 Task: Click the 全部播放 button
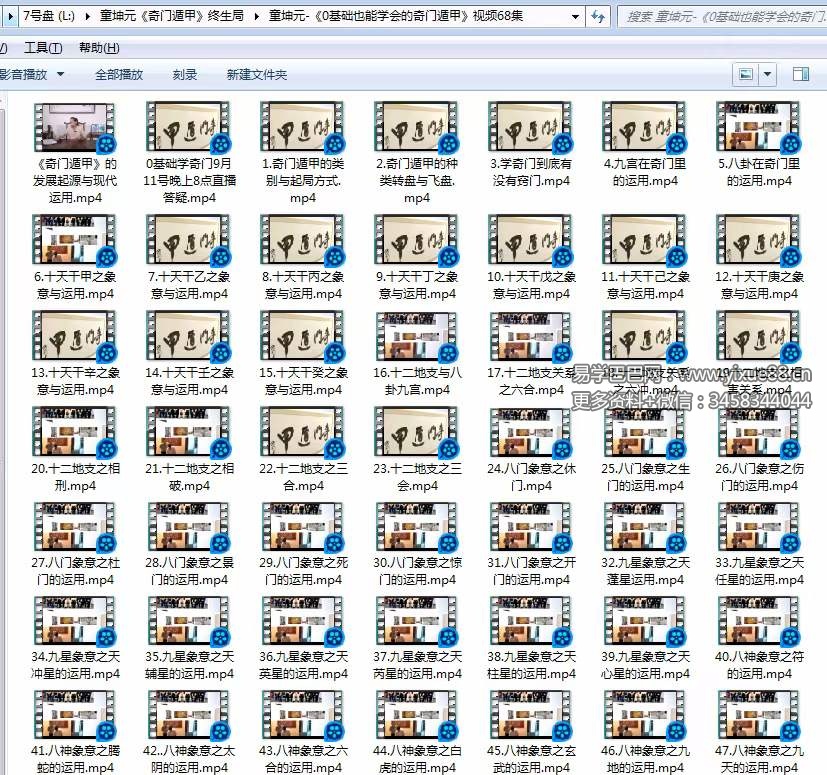click(x=119, y=74)
